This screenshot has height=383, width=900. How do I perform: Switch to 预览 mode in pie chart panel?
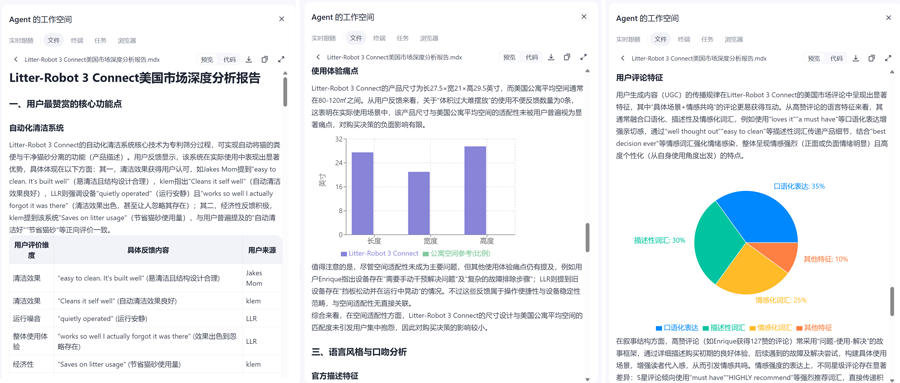point(814,59)
